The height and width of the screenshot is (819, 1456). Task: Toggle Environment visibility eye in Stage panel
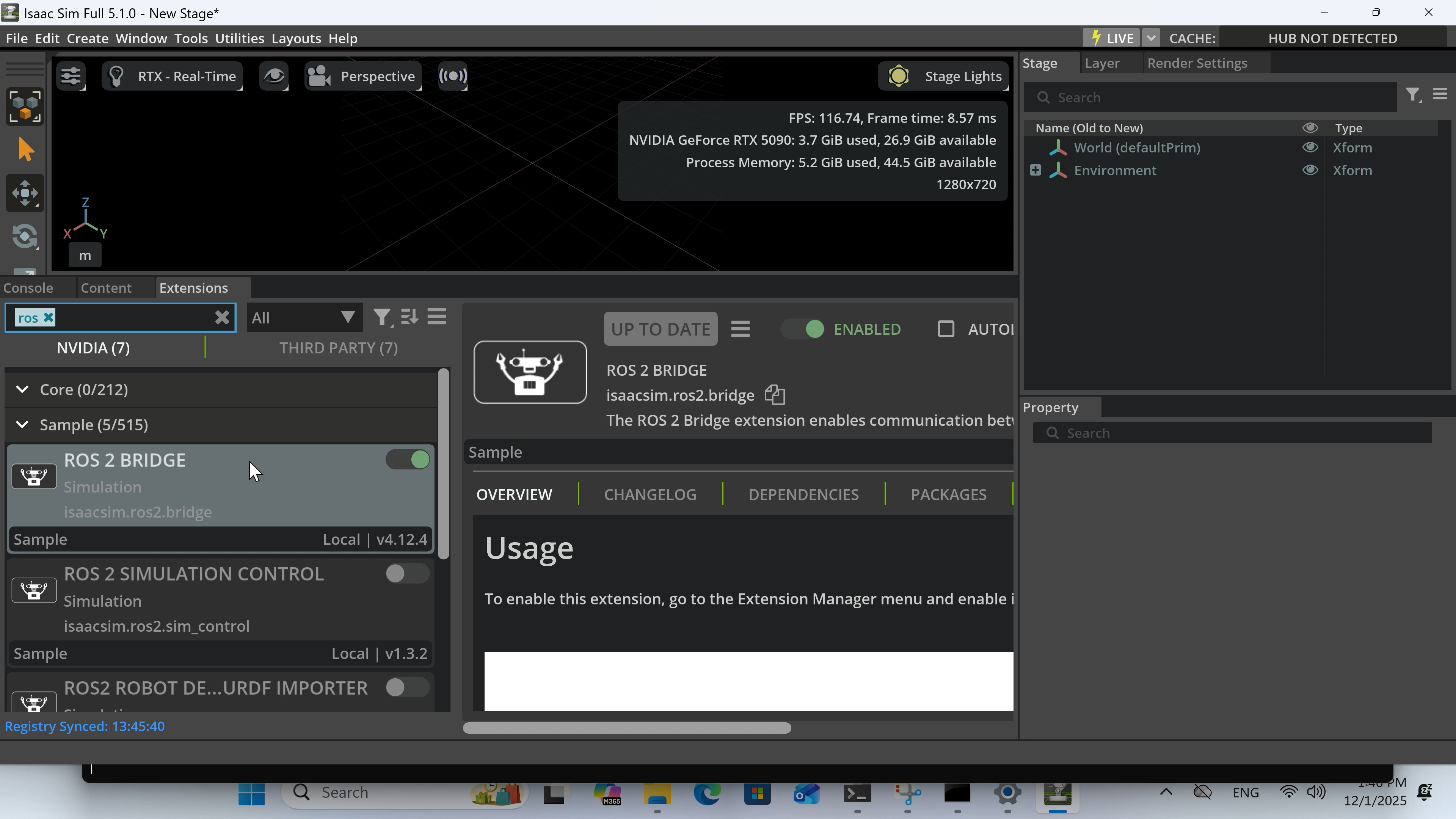pos(1311,170)
